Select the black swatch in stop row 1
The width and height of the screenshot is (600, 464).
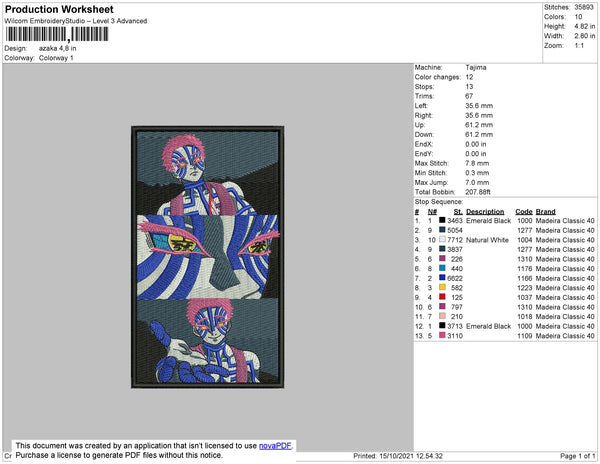pos(442,220)
